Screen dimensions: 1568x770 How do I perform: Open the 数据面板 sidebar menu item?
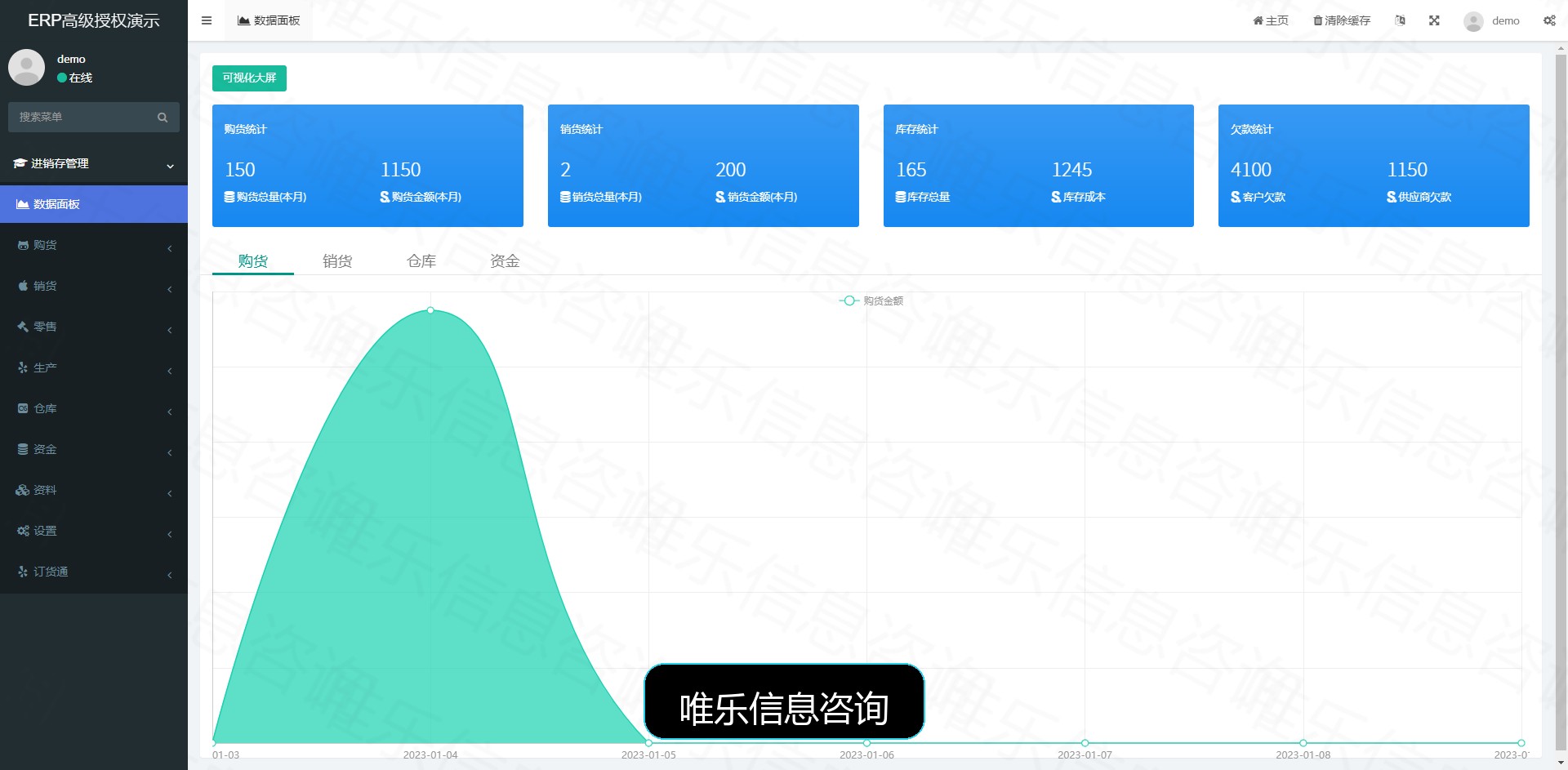[94, 204]
